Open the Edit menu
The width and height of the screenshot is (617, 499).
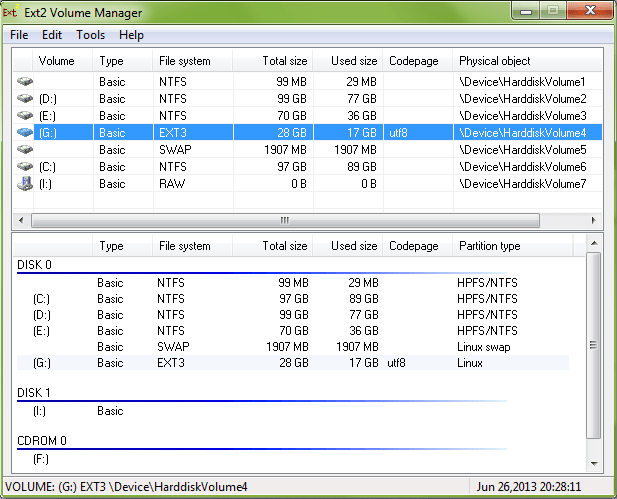[x=52, y=35]
